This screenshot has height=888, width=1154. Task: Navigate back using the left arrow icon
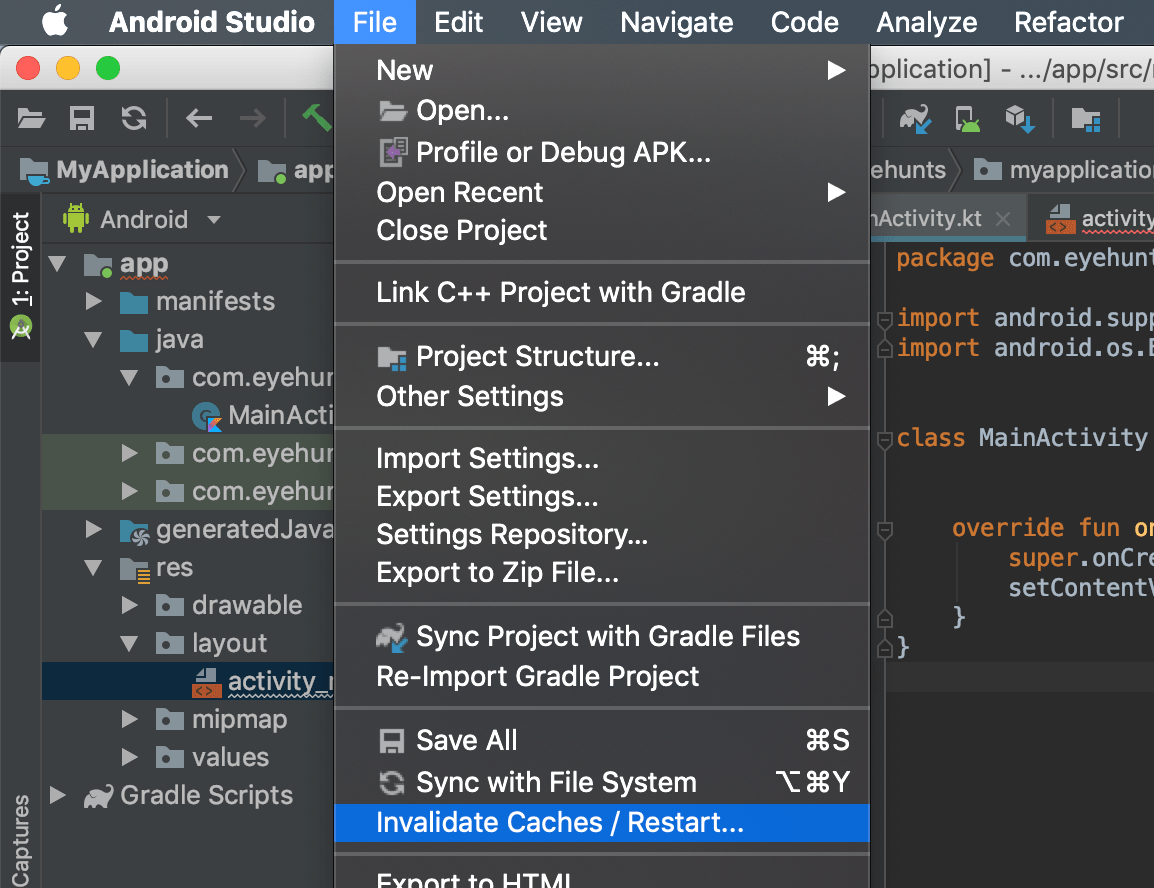pyautogui.click(x=198, y=118)
